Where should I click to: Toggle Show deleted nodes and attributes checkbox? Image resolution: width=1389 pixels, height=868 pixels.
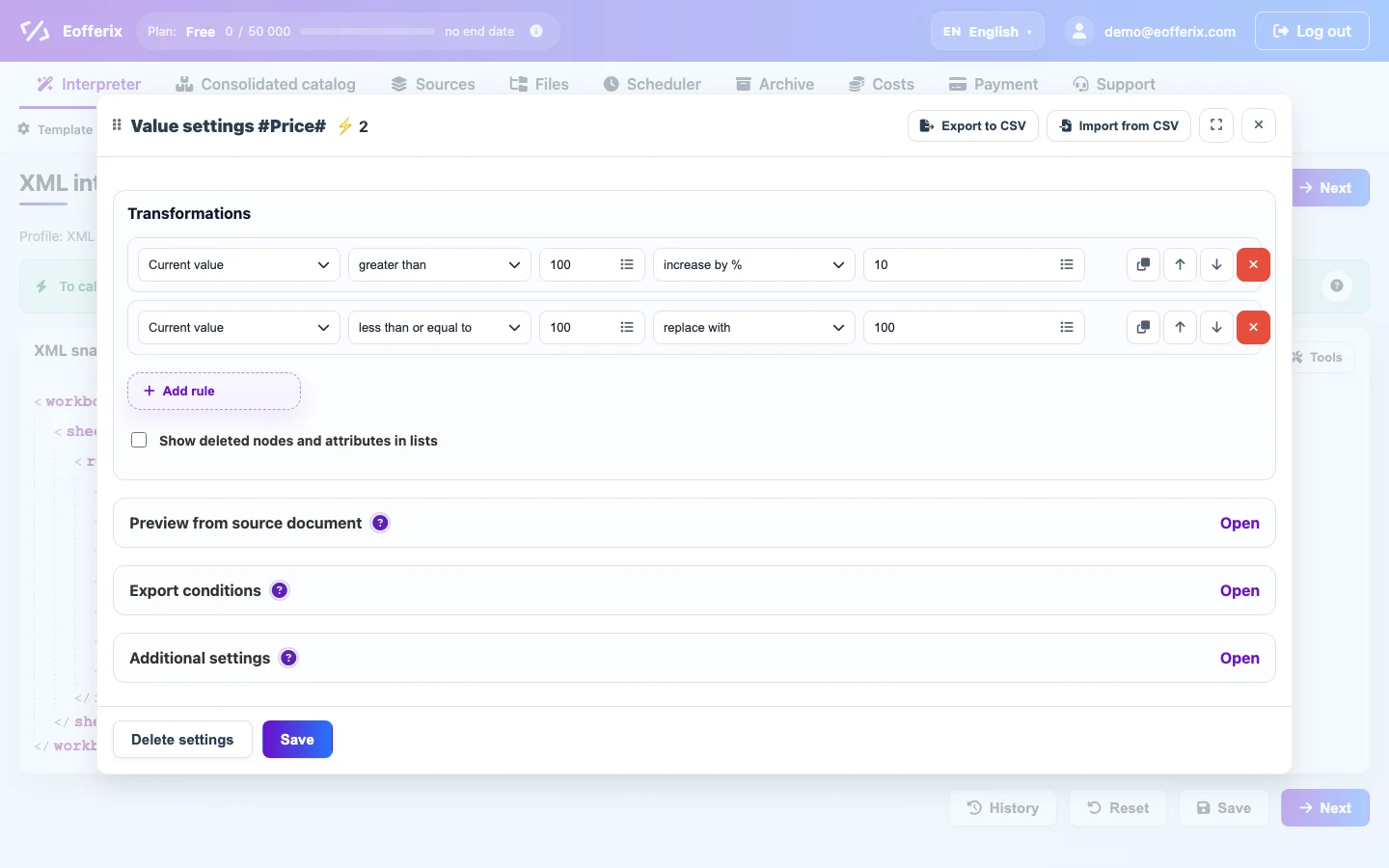139,440
